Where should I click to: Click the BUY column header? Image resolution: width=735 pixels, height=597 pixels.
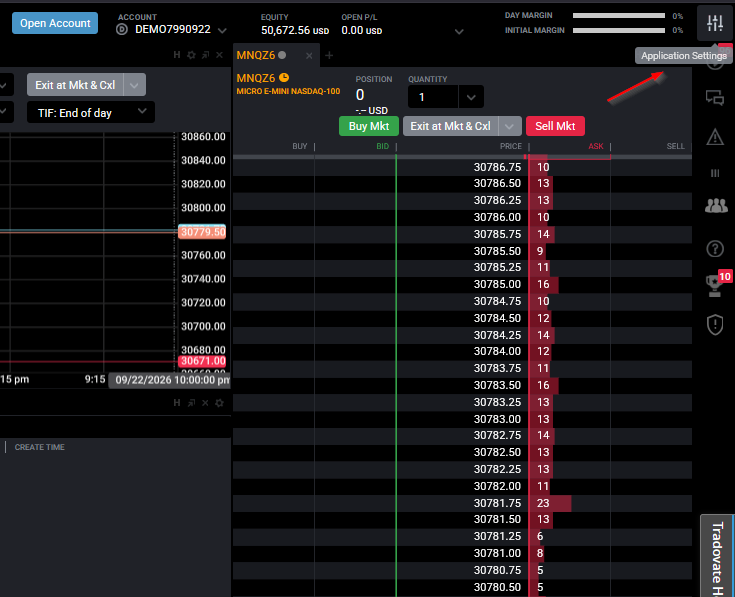tap(300, 146)
